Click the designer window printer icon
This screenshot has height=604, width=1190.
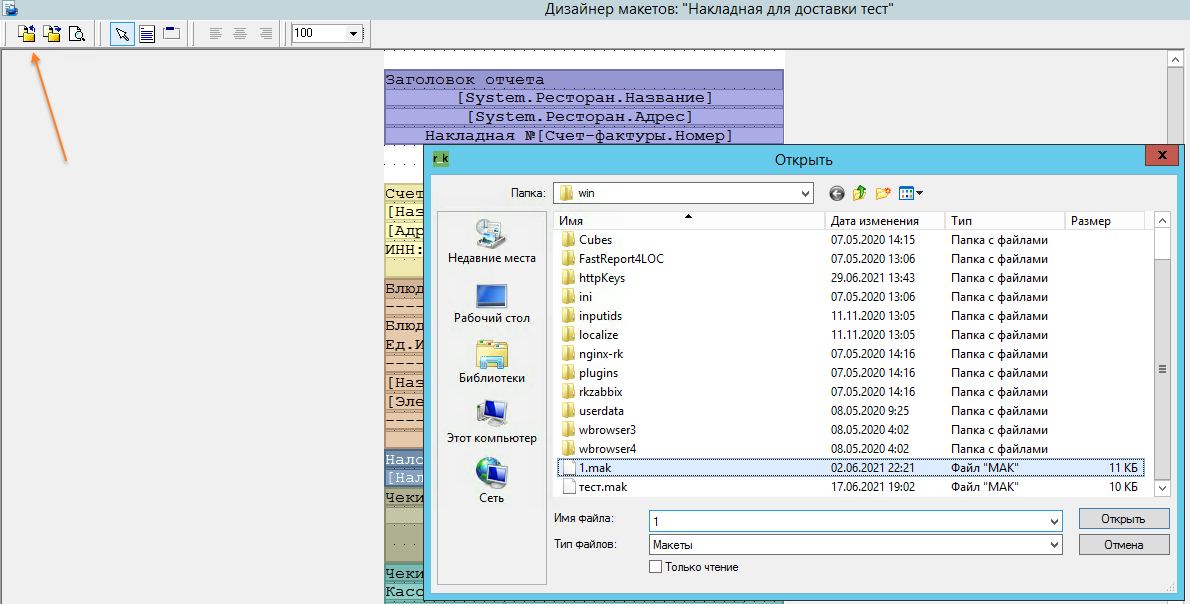[11, 9]
